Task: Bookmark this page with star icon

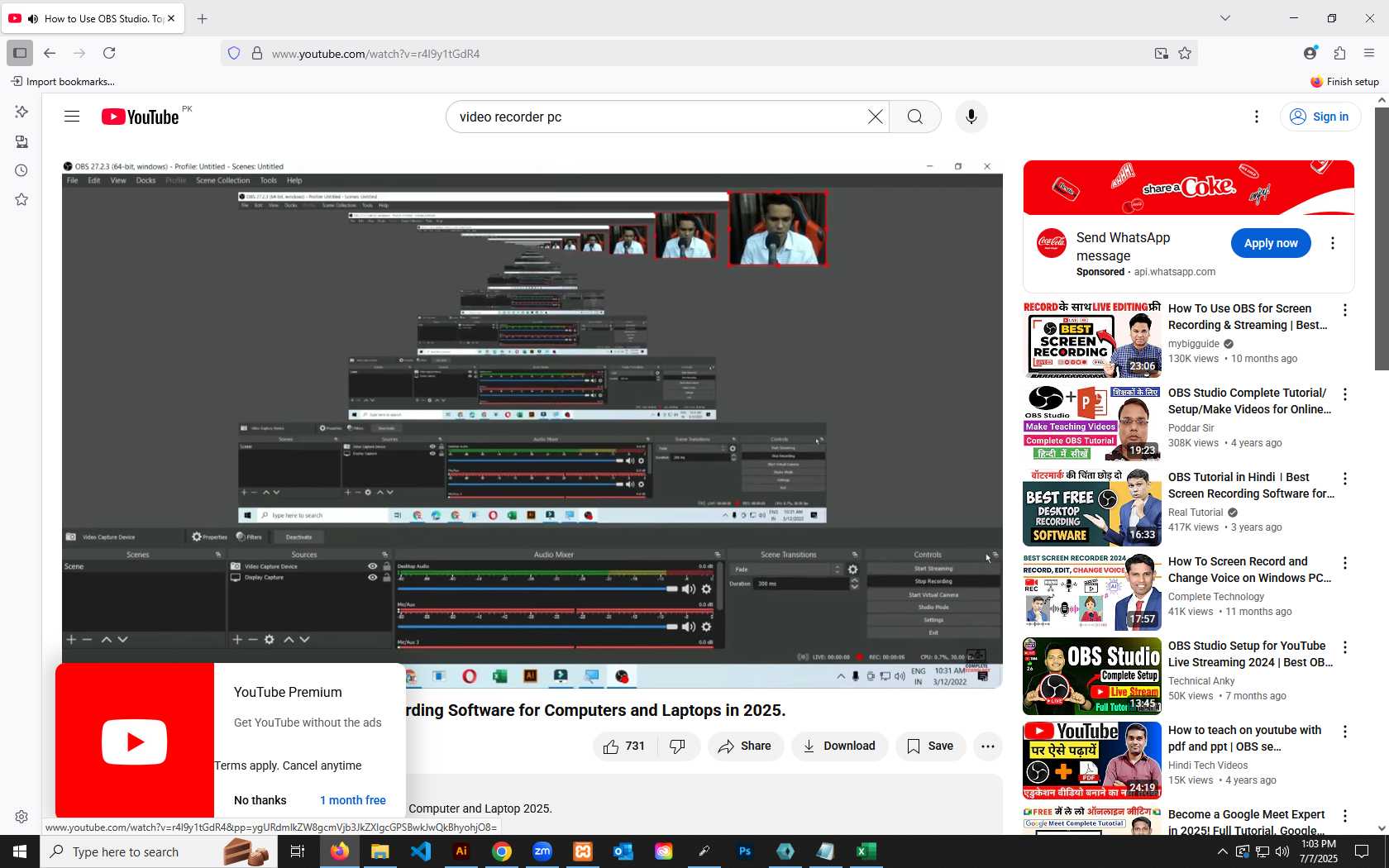Action: click(1185, 53)
